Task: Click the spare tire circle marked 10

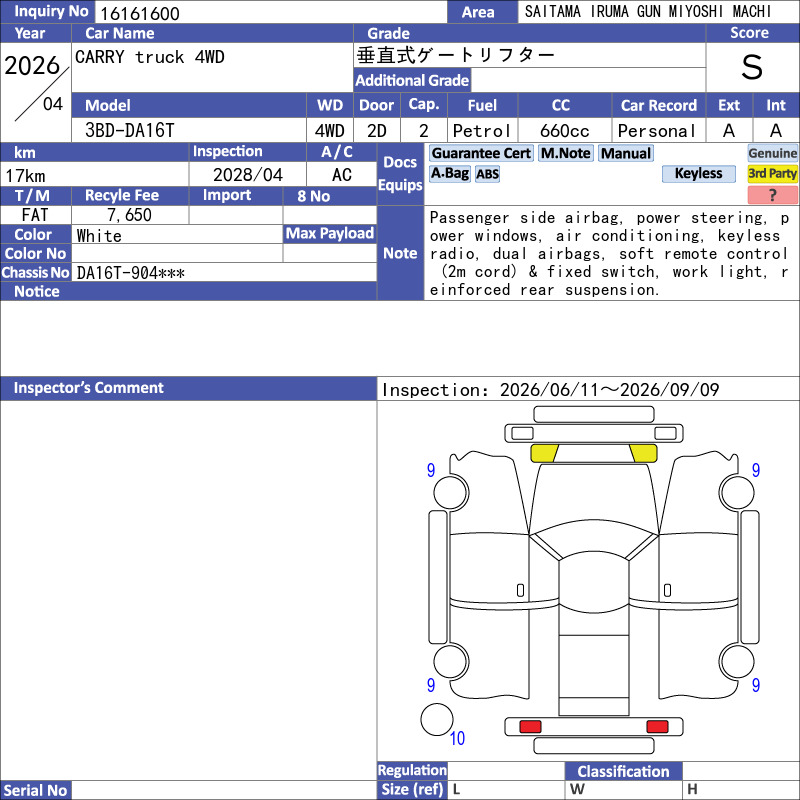Action: (x=437, y=719)
